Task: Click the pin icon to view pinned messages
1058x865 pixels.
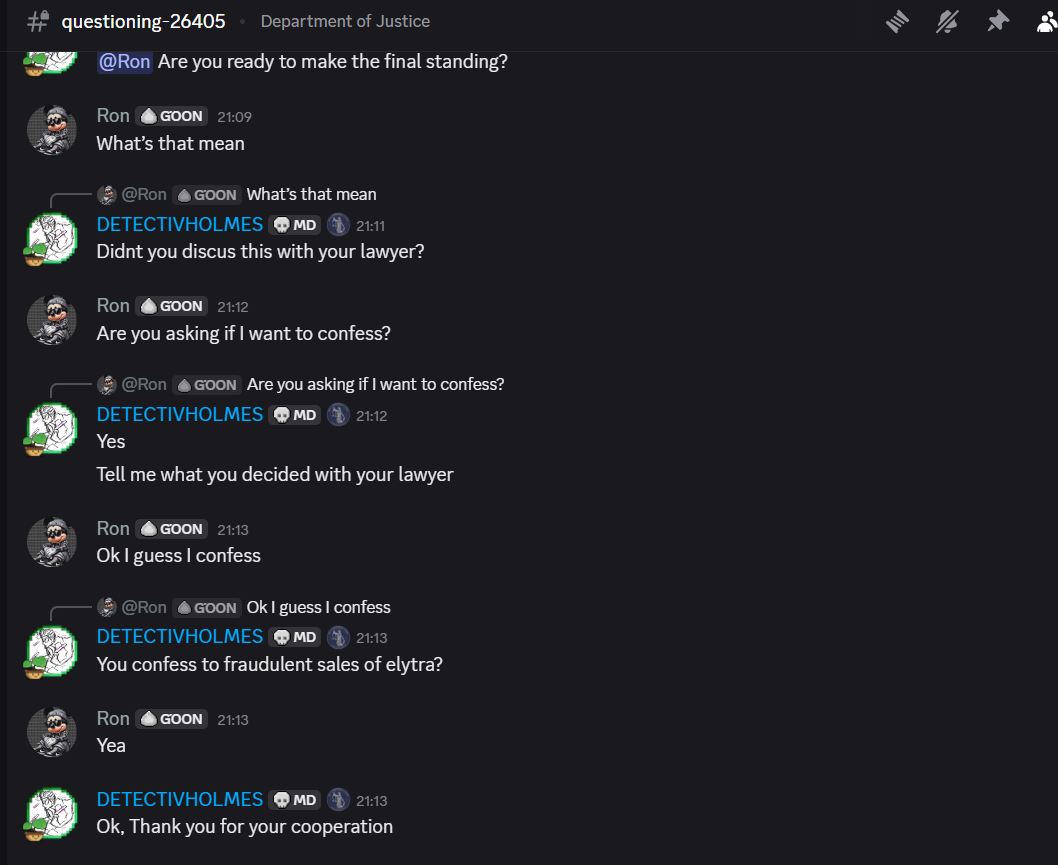Action: pyautogui.click(x=998, y=21)
